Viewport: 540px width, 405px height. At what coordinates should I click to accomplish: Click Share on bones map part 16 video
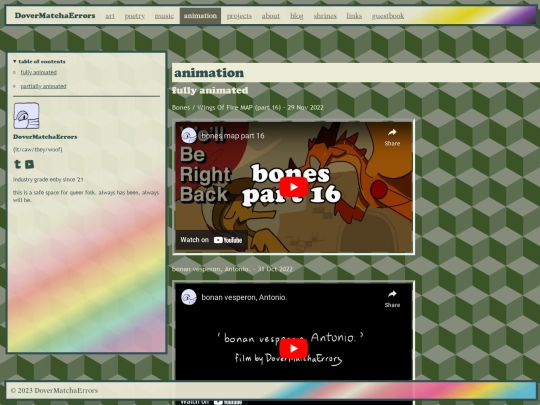click(x=392, y=137)
